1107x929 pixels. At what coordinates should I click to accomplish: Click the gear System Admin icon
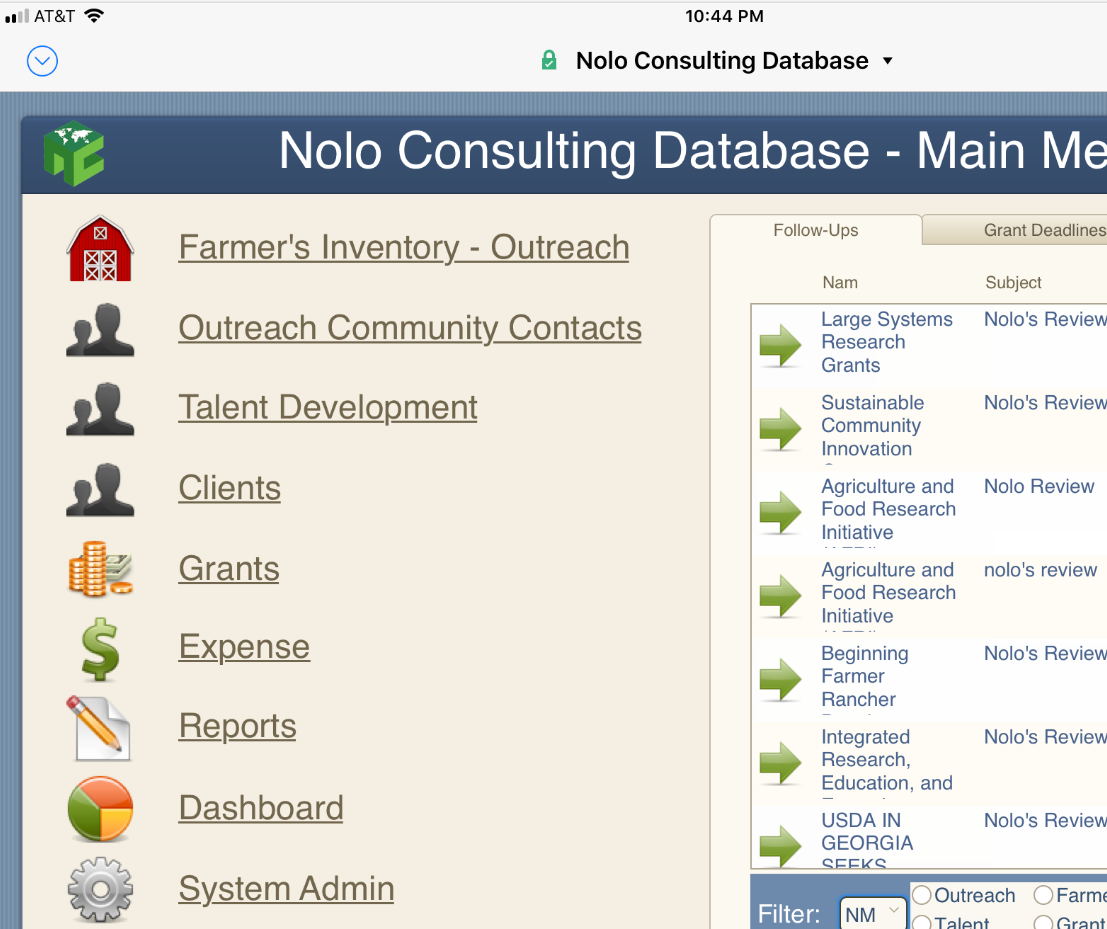pyautogui.click(x=100, y=889)
